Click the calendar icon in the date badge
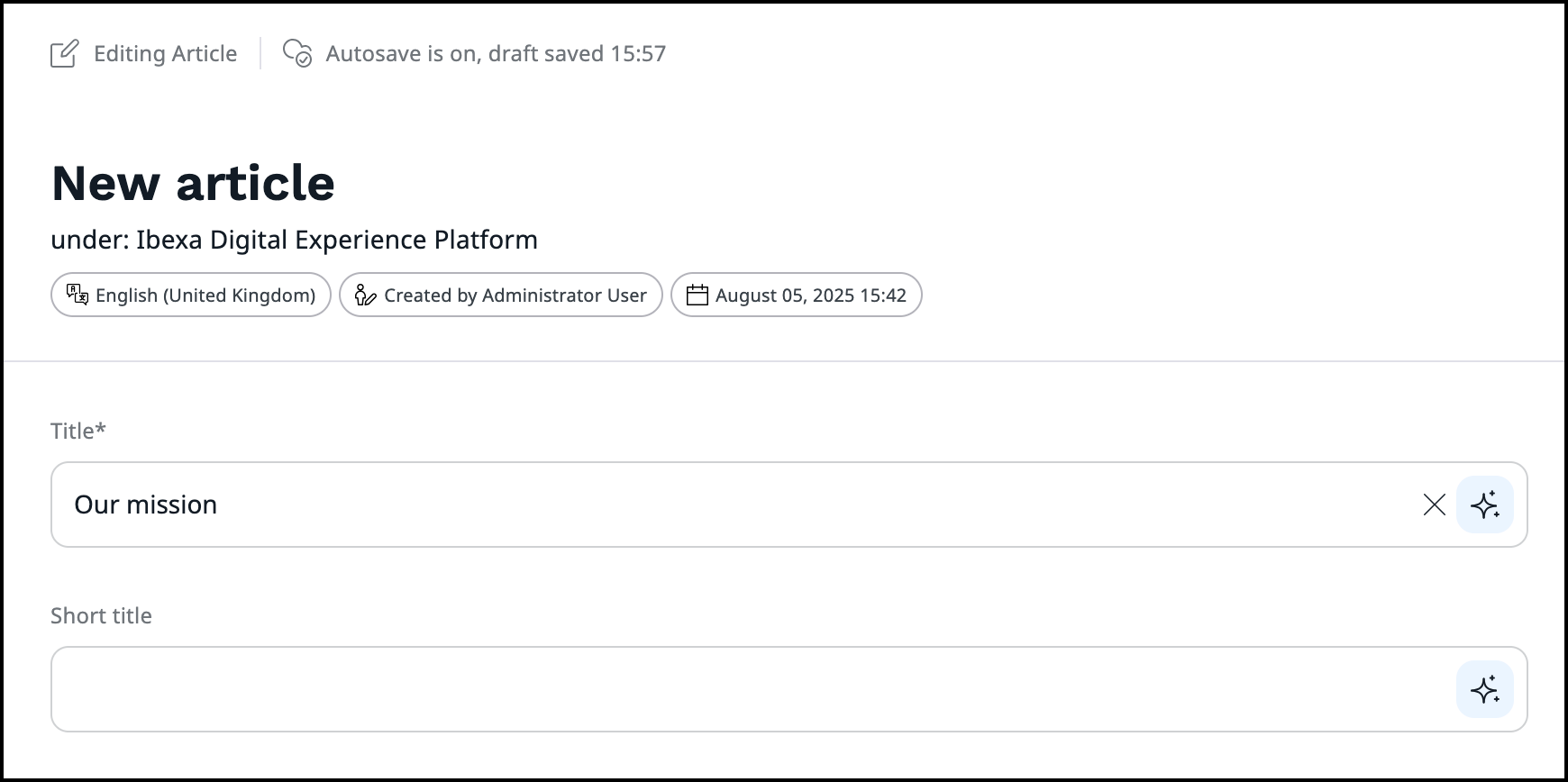This screenshot has width=1568, height=782. pos(696,295)
